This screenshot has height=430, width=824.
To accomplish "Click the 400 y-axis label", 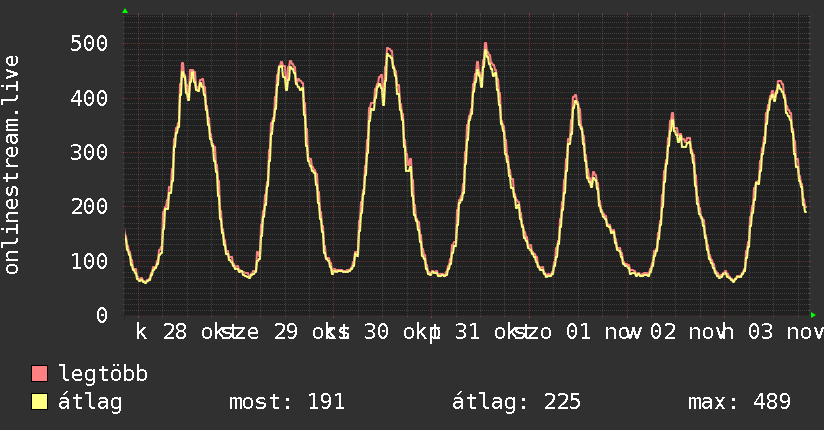I will pyautogui.click(x=89, y=98).
